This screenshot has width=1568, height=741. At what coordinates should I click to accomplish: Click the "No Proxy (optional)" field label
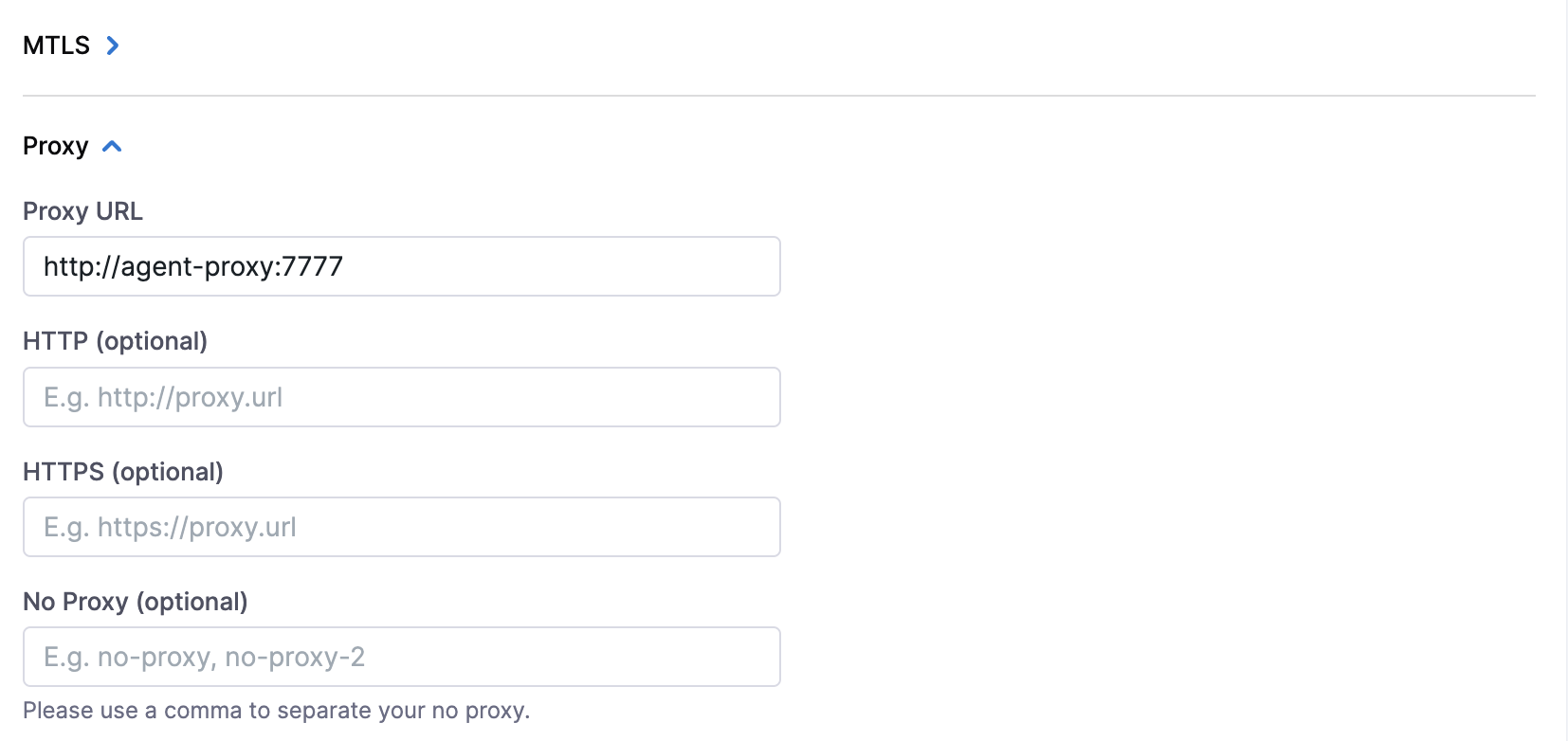pyautogui.click(x=135, y=602)
